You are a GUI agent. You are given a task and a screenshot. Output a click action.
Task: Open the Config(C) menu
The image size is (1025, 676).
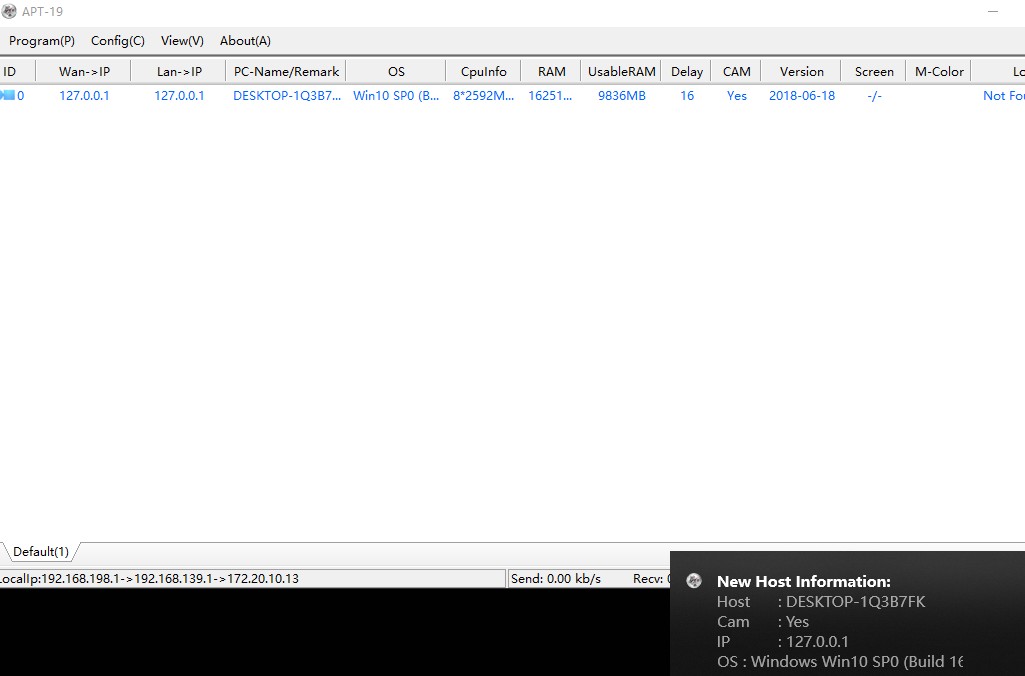[118, 41]
